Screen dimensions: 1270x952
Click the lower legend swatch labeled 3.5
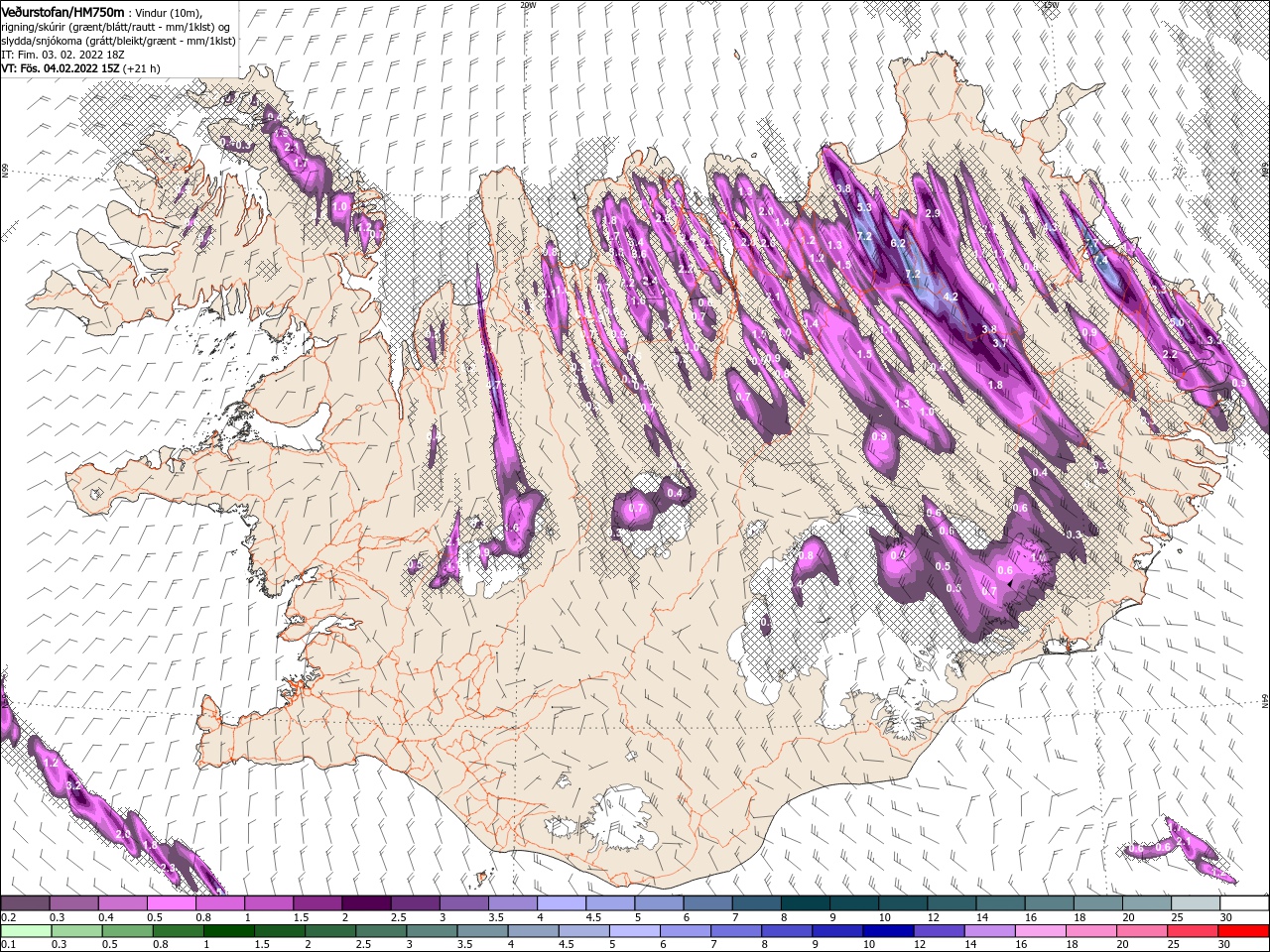tap(482, 931)
